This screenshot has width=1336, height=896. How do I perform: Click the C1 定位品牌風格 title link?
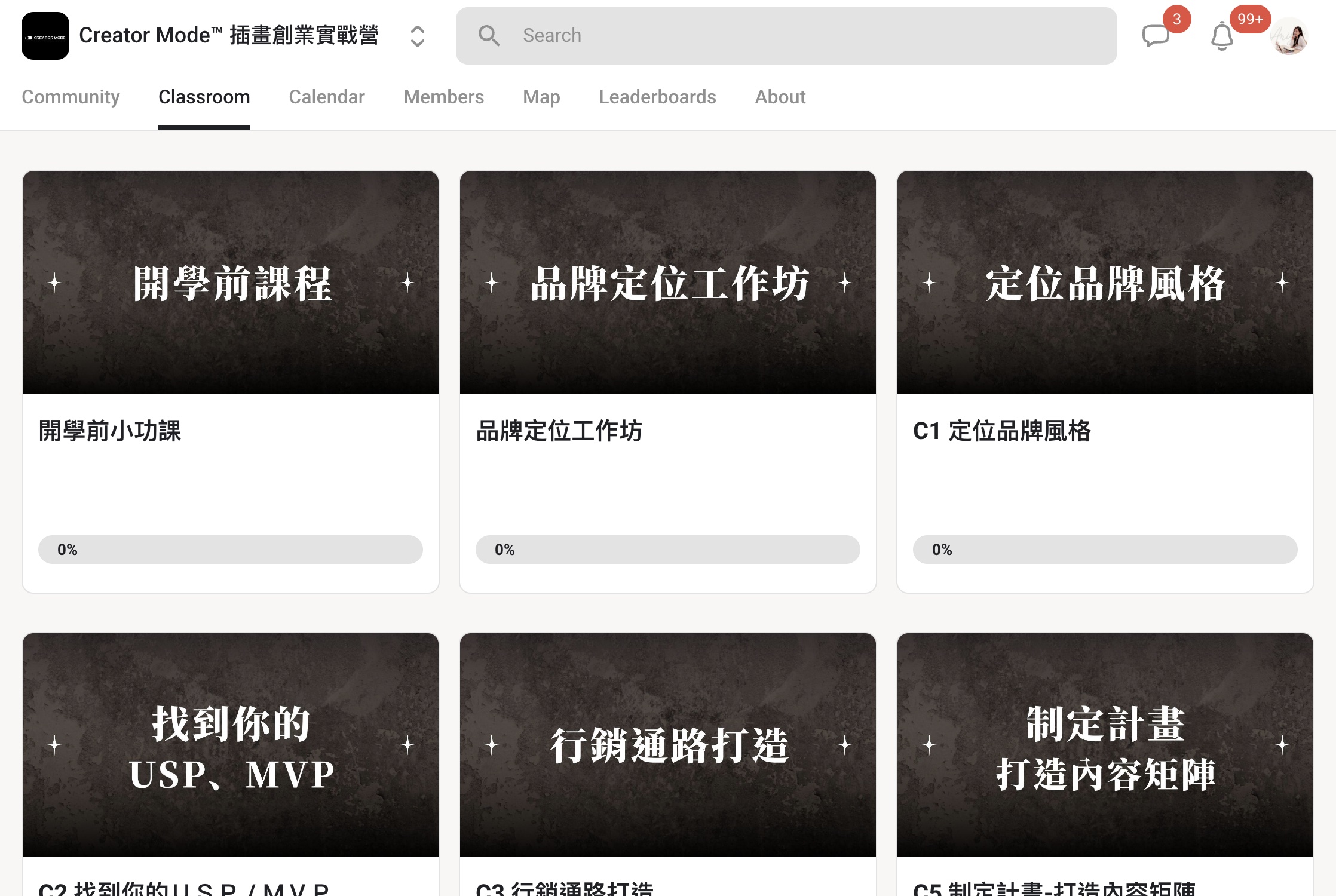(1001, 431)
